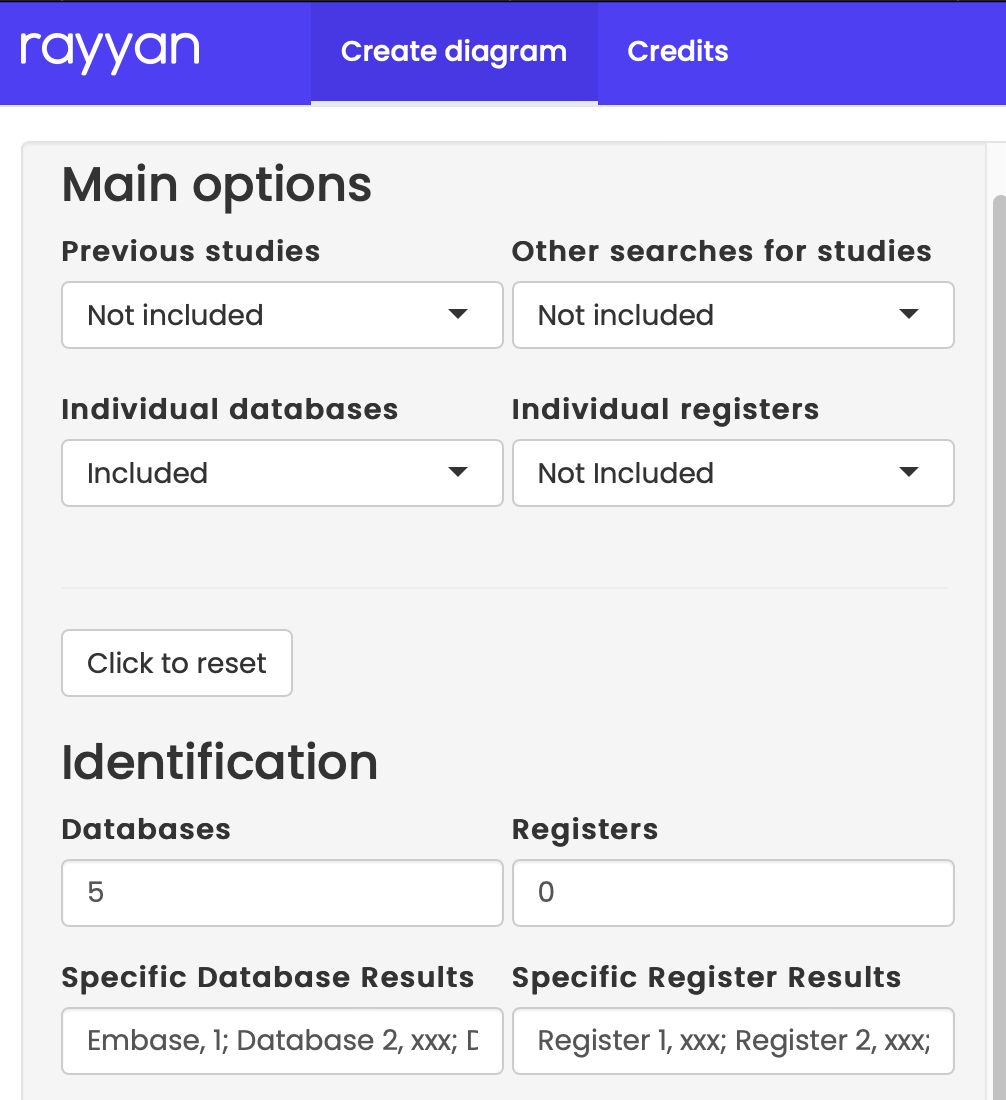The height and width of the screenshot is (1100, 1006).
Task: Select the Specific Register Results input
Action: click(x=733, y=1040)
